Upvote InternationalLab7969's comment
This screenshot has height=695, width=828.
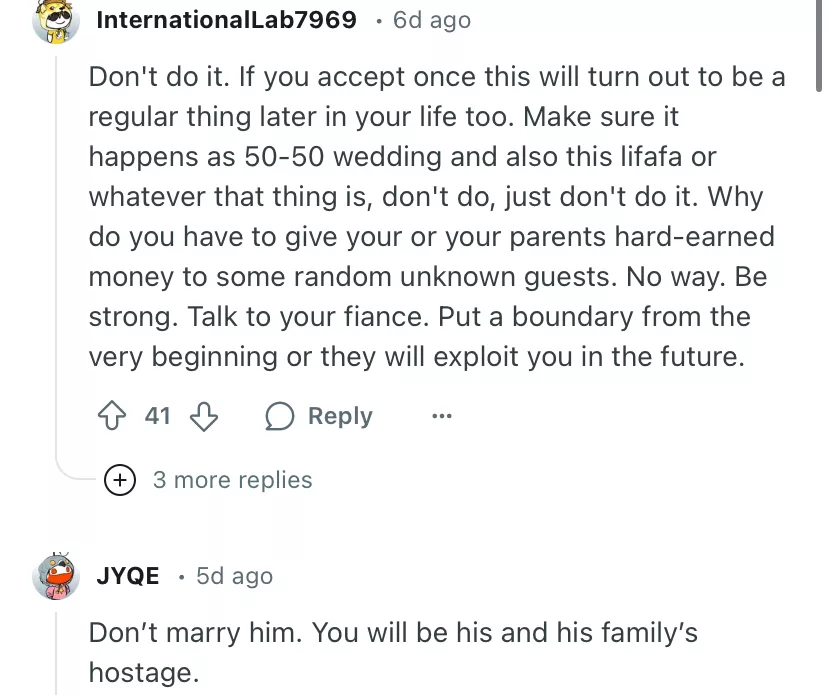pyautogui.click(x=111, y=416)
